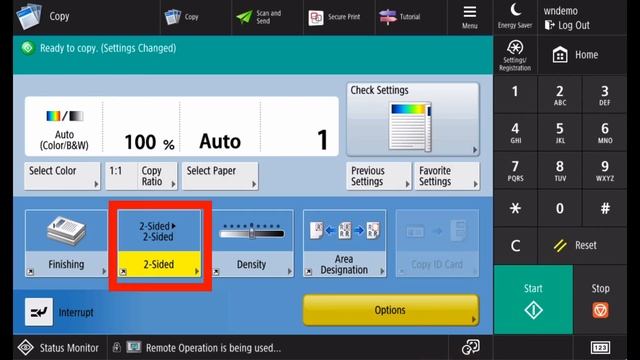The width and height of the screenshot is (640, 360).
Task: Open the yellow Options menu
Action: click(x=391, y=310)
